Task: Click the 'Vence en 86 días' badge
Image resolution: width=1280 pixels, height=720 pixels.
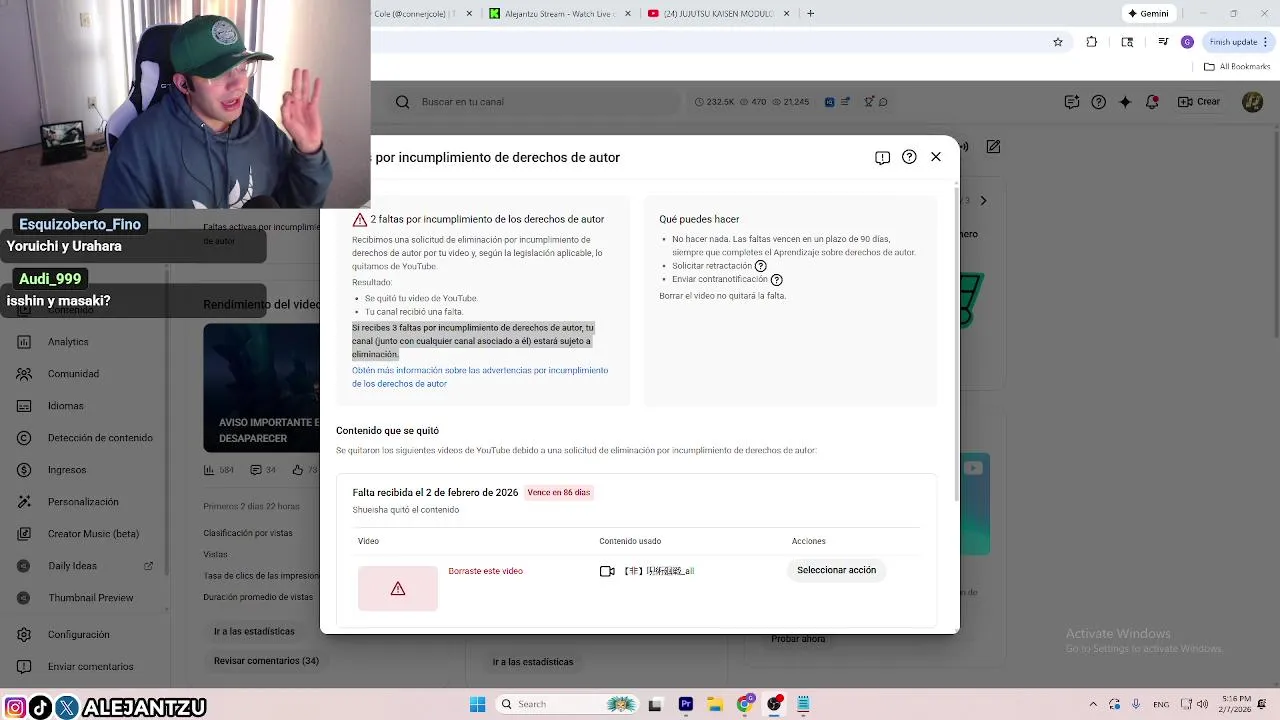Action: 559,492
